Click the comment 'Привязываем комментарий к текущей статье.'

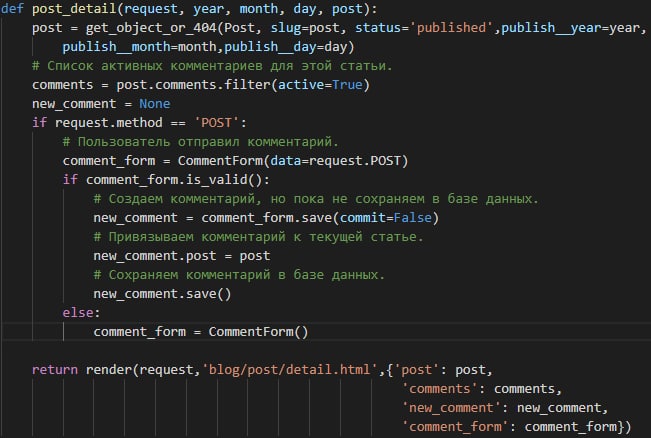click(x=258, y=237)
